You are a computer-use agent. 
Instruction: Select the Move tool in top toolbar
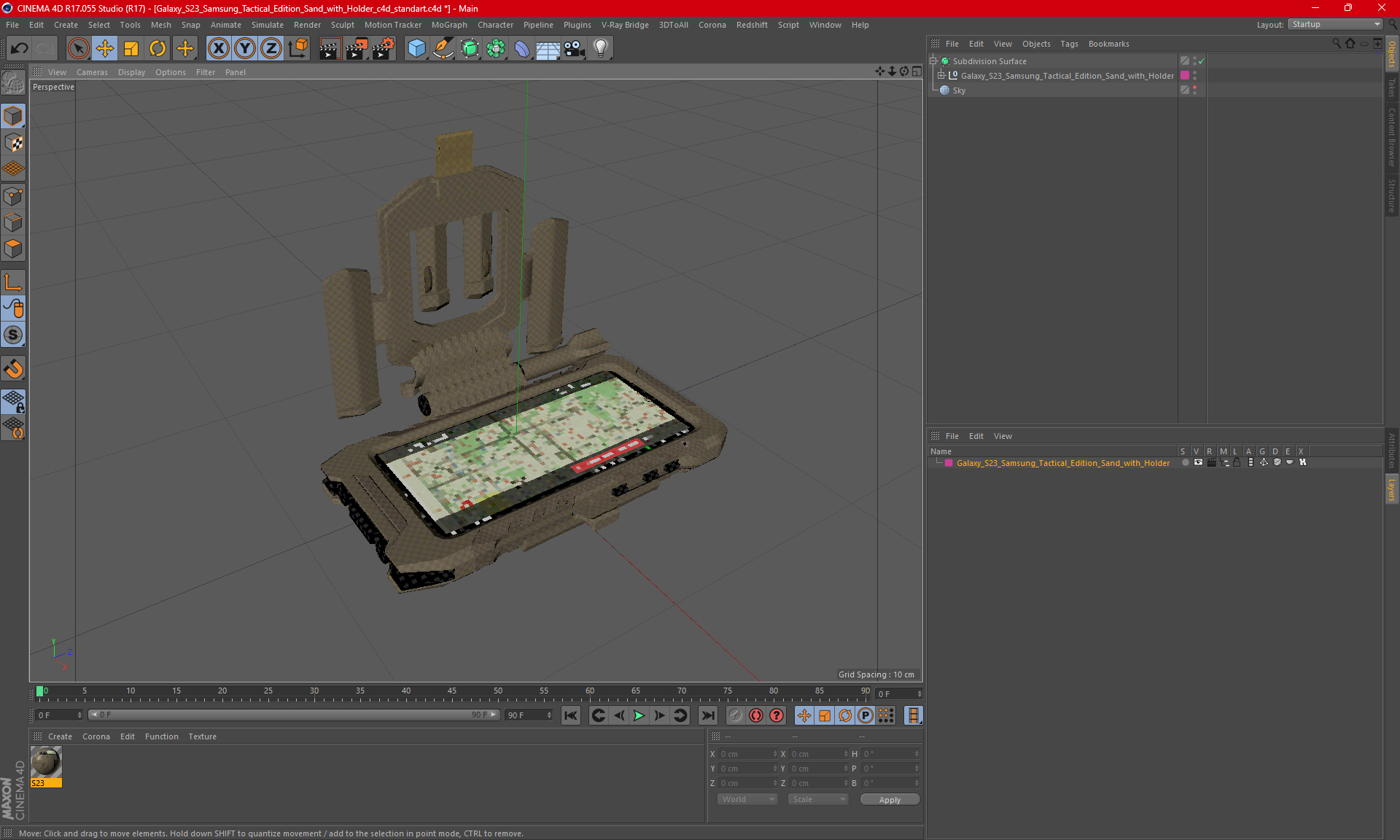click(x=105, y=48)
